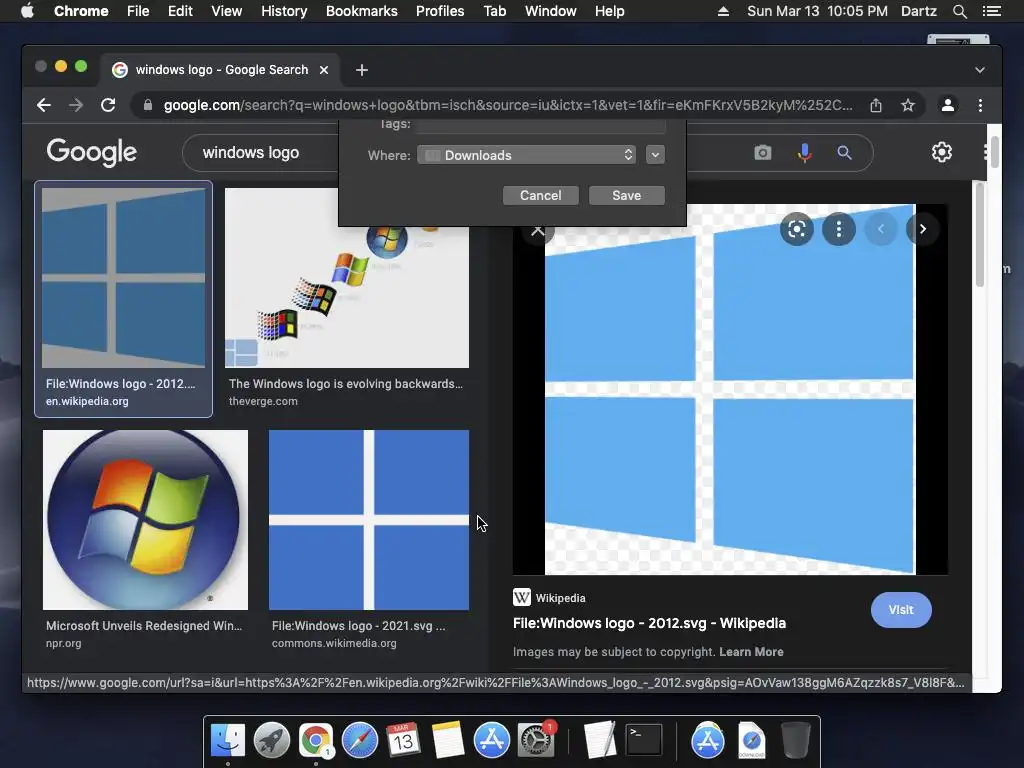Viewport: 1024px width, 768px height.
Task: Click the Visit button
Action: click(901, 610)
